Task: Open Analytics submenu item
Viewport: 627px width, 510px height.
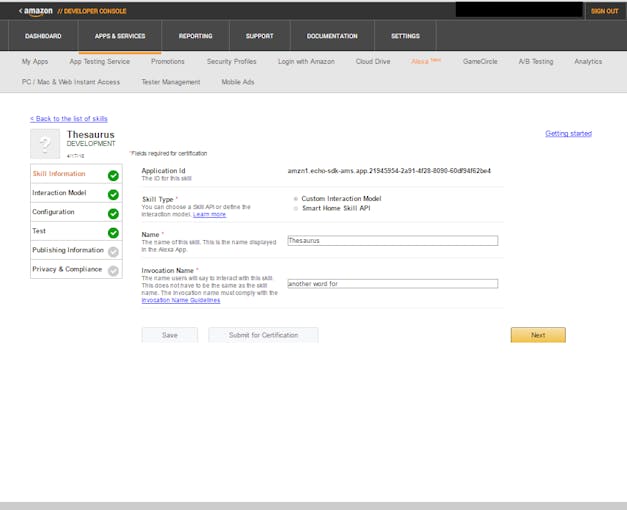Action: [588, 62]
